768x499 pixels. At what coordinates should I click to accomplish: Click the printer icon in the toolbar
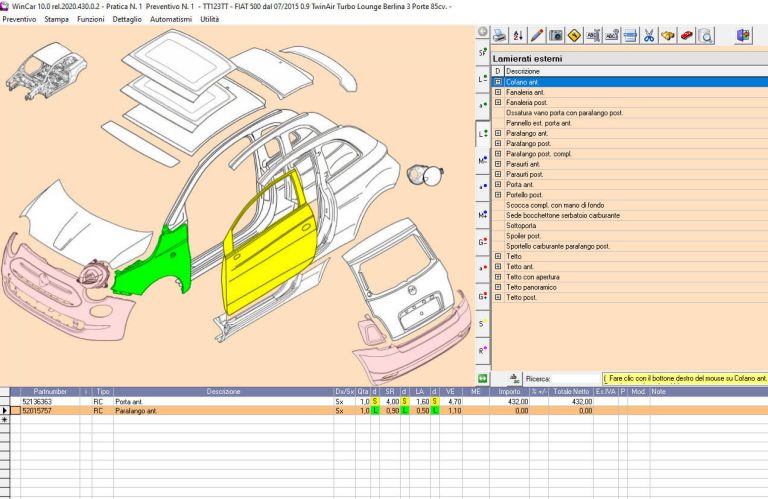coord(500,35)
